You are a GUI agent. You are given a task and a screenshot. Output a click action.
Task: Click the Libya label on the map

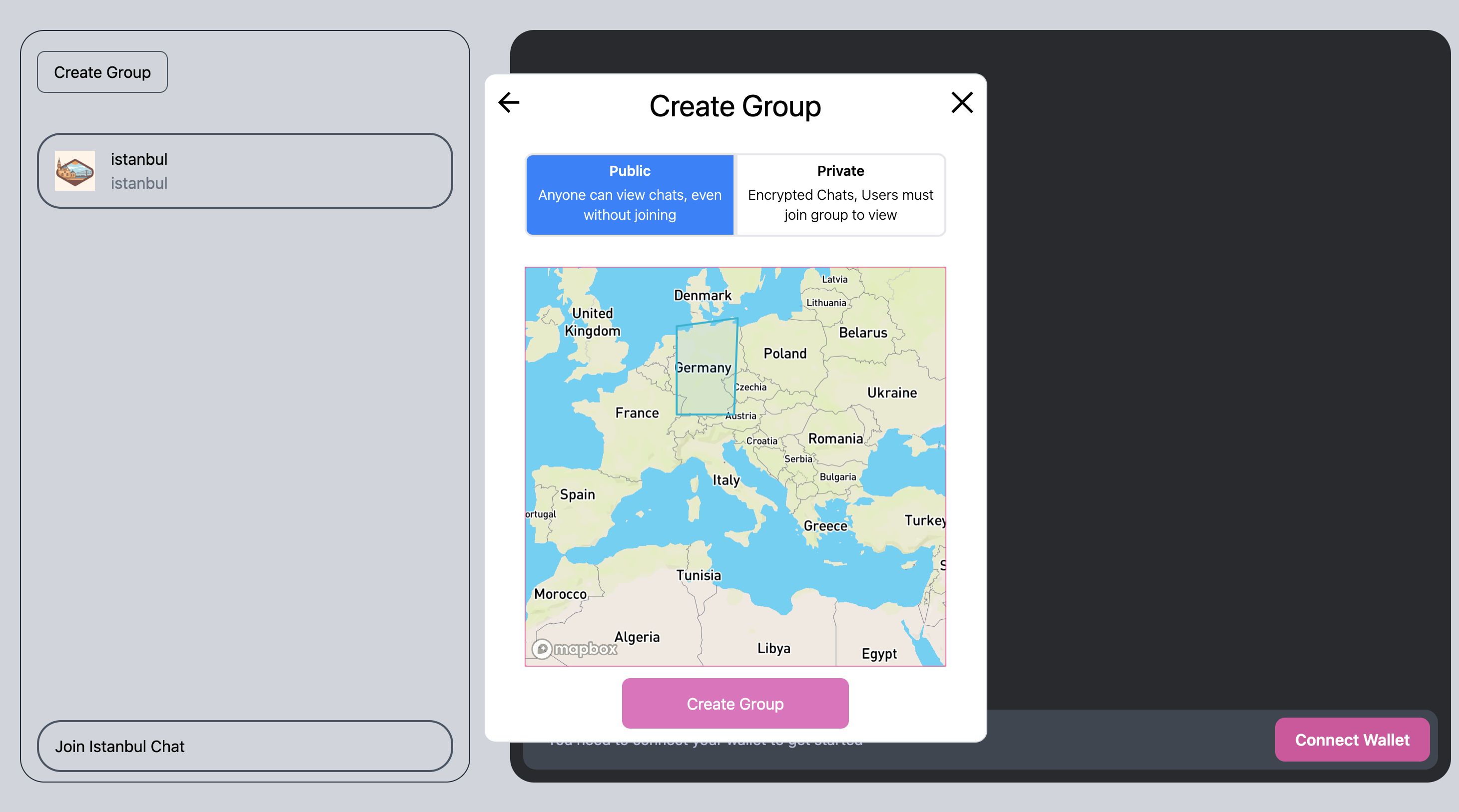click(773, 648)
